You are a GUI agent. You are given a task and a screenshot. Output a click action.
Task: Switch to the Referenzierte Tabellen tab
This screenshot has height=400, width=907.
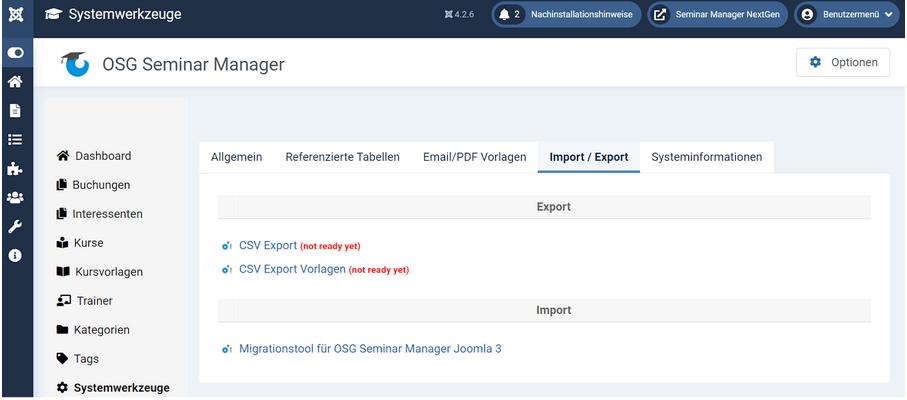click(x=342, y=157)
